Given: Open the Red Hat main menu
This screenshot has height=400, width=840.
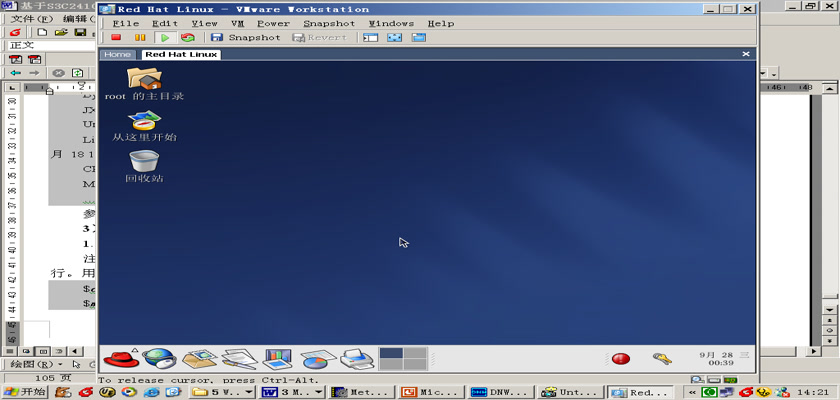Looking at the screenshot, I should point(121,358).
